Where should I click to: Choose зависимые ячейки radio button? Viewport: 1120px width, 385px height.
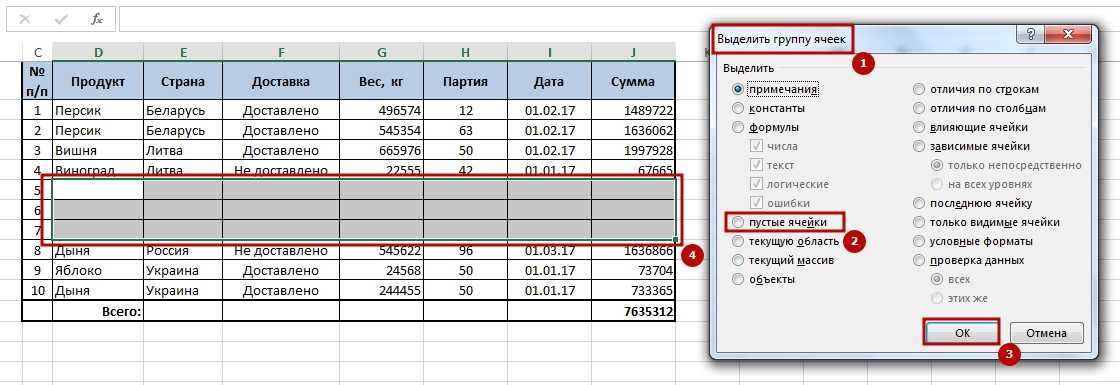pyautogui.click(x=919, y=146)
